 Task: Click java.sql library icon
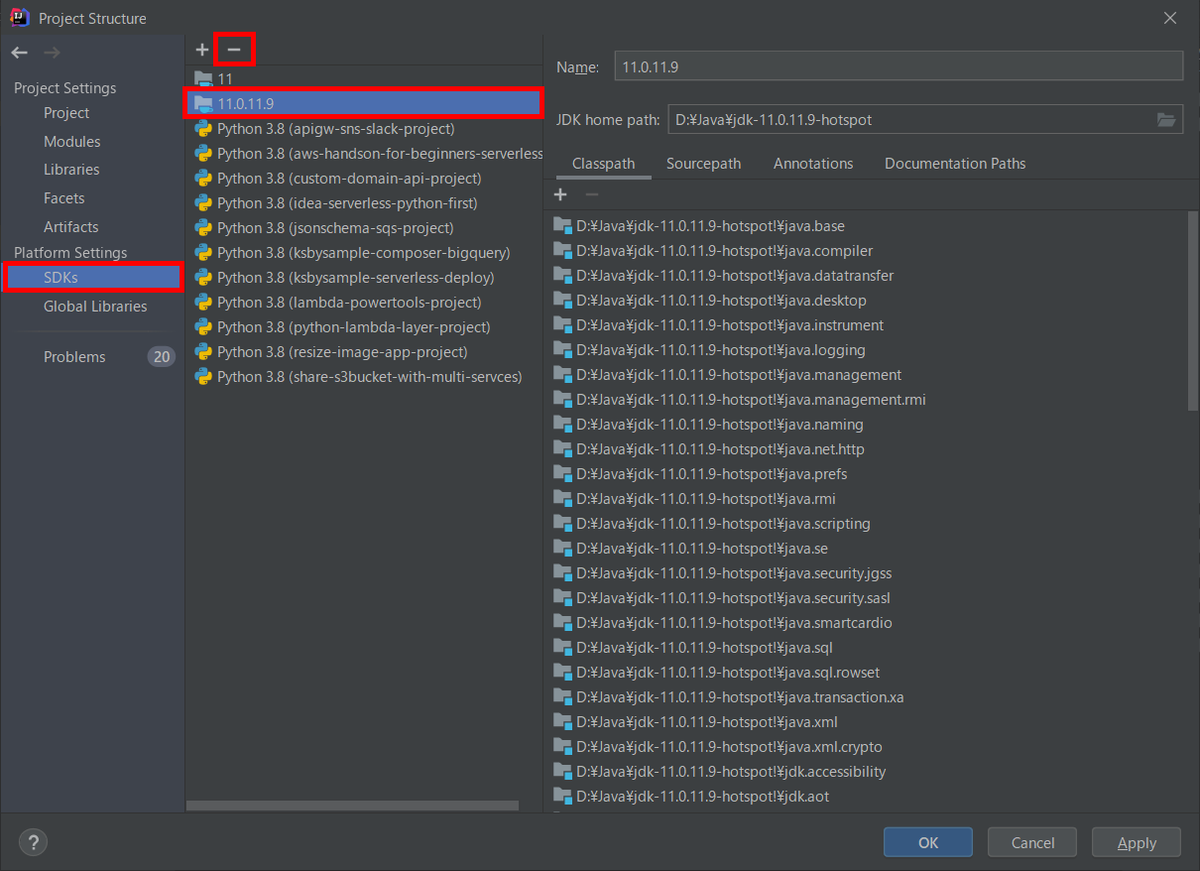click(x=562, y=648)
